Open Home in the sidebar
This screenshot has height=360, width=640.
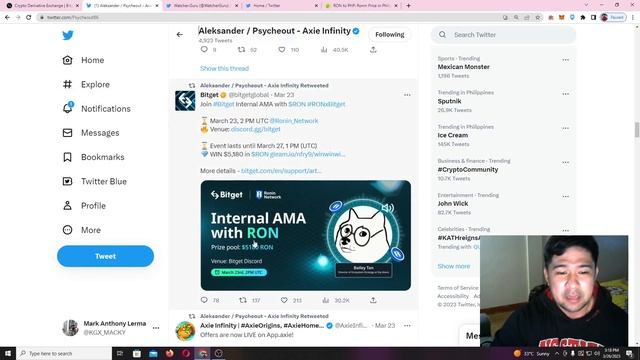pyautogui.click(x=83, y=60)
